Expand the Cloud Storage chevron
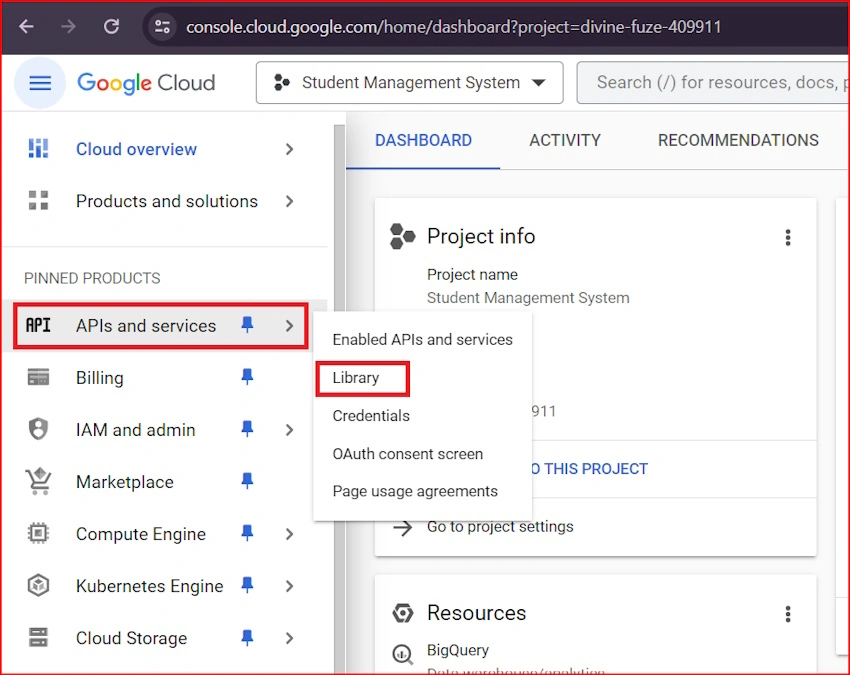Viewport: 850px width, 675px height. point(289,638)
